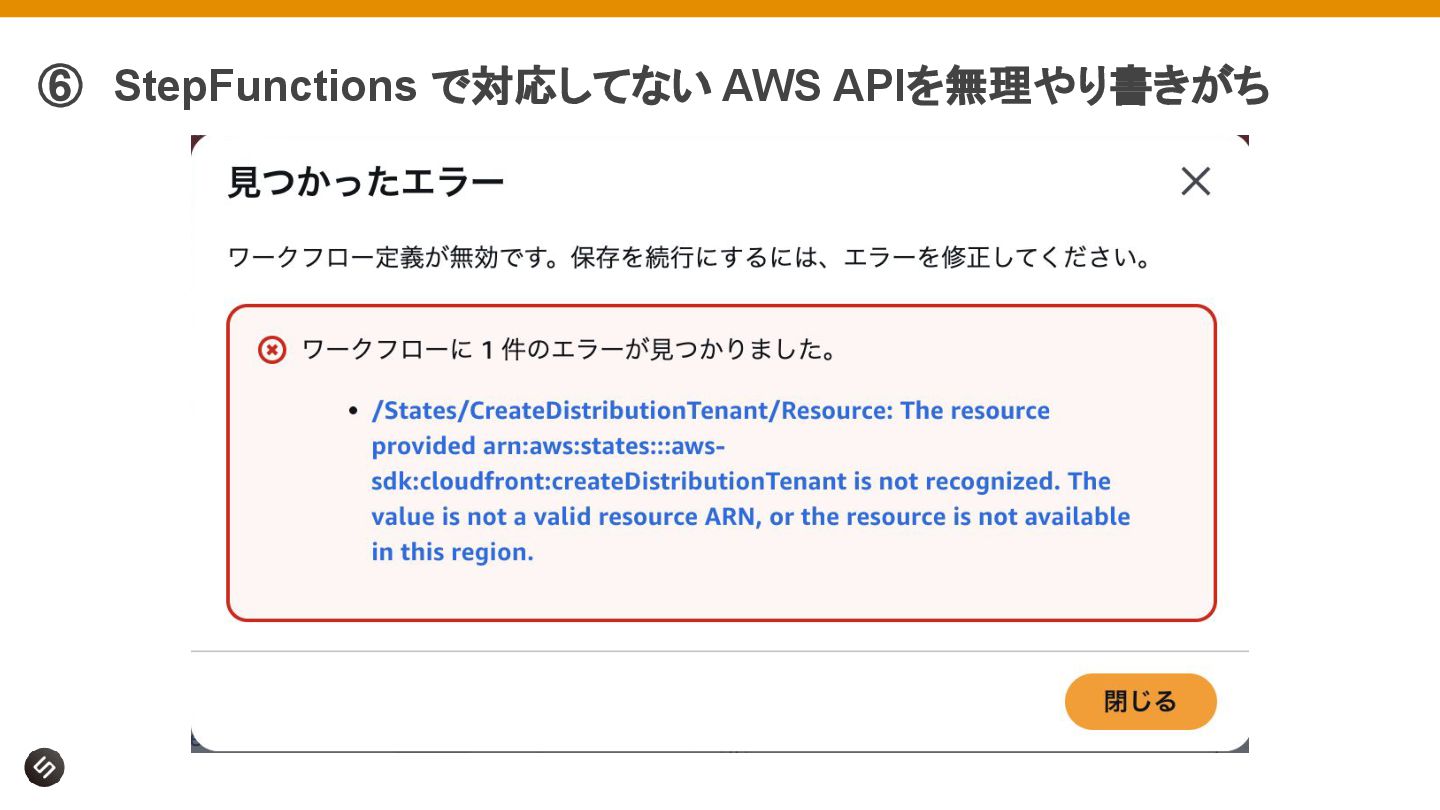Click the word StepFunctions in the slide title
This screenshot has width=1440, height=810.
click(x=265, y=87)
